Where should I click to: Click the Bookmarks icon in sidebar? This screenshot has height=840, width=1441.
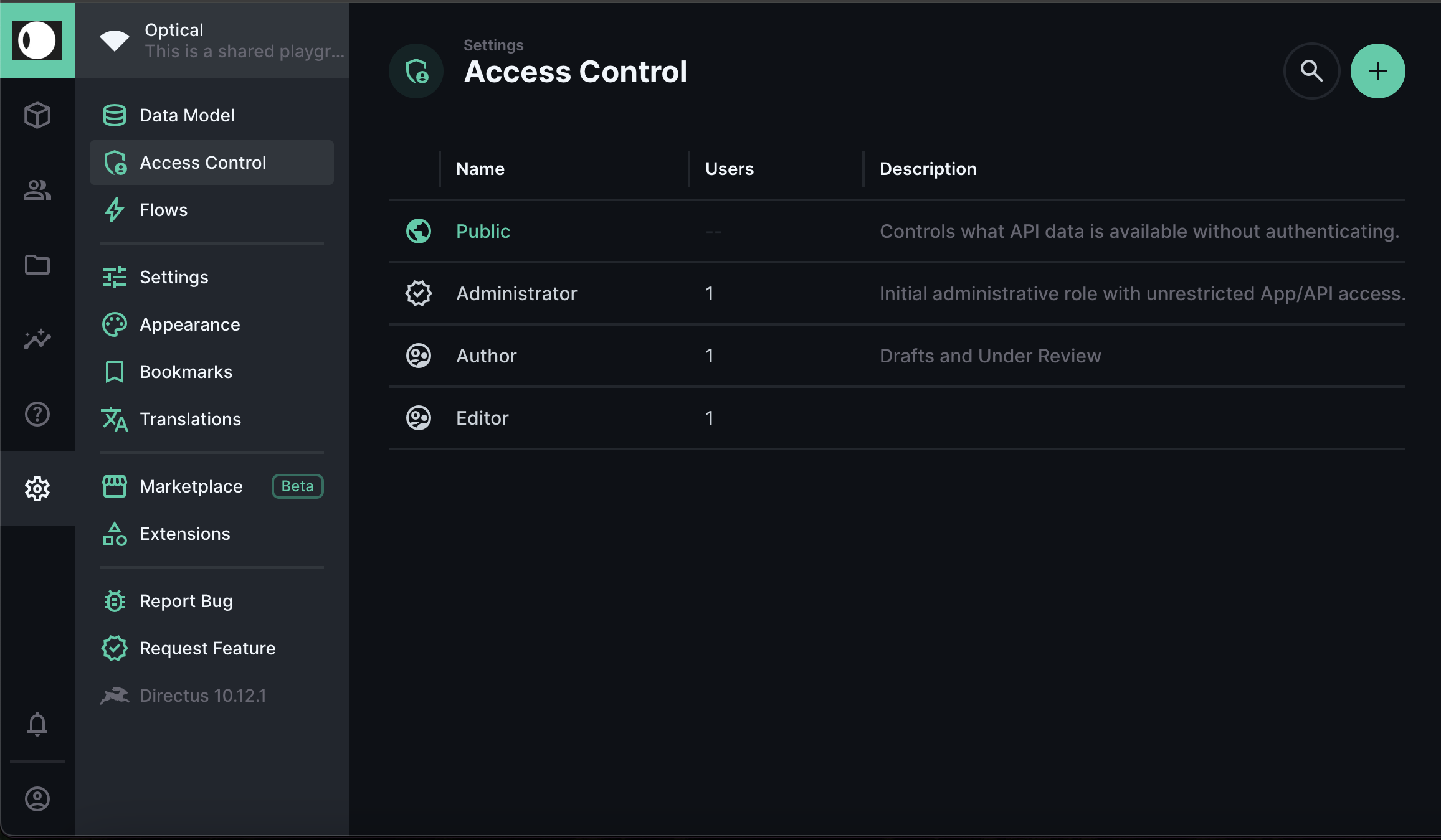[x=115, y=372]
